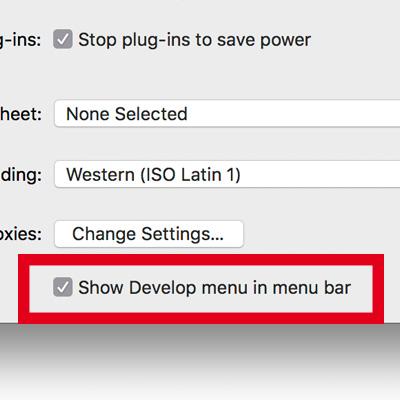The height and width of the screenshot is (400, 400).
Task: Select the cropped "ding:" encoding label
Action: tap(21, 175)
